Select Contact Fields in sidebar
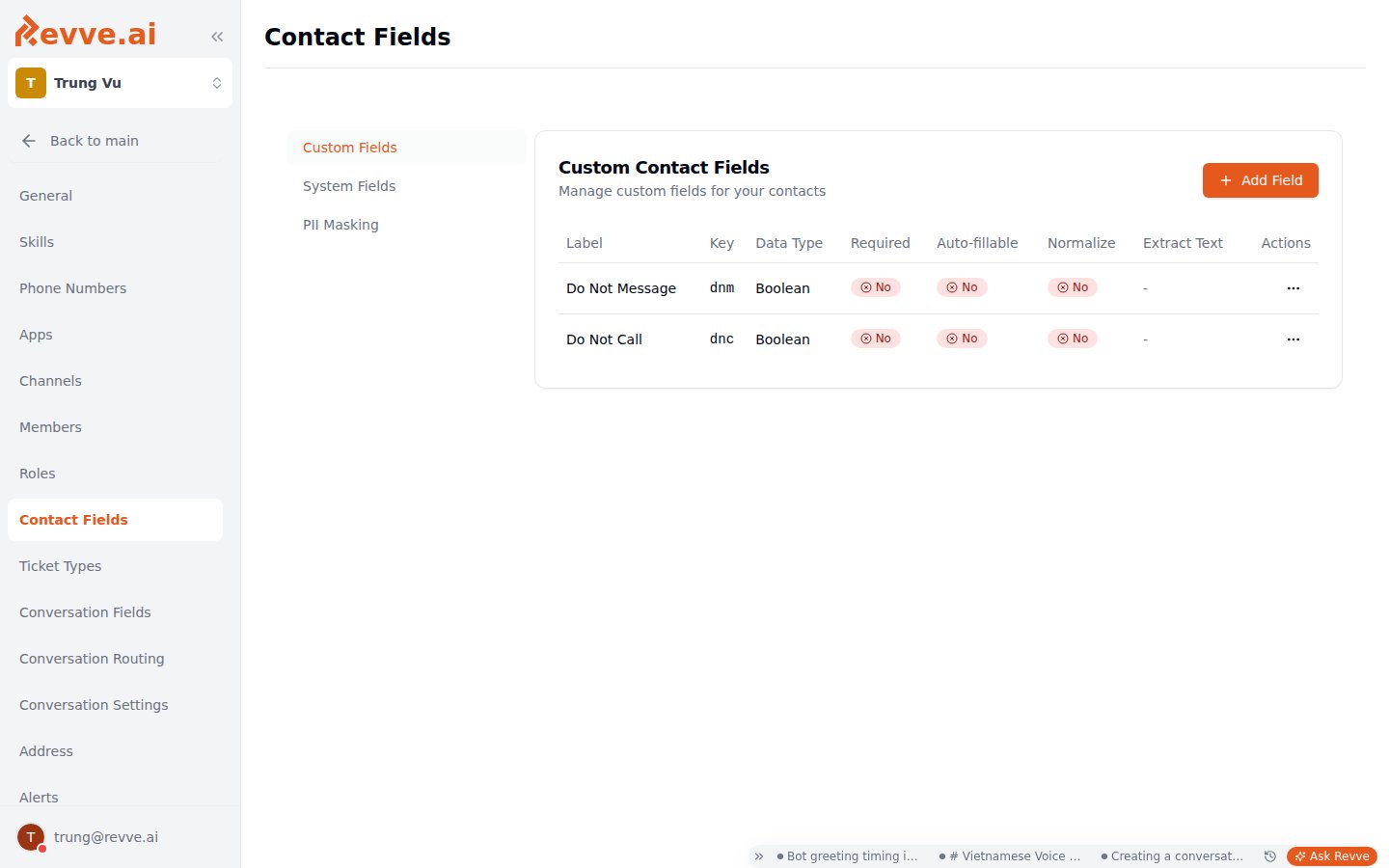1389x868 pixels. (115, 520)
